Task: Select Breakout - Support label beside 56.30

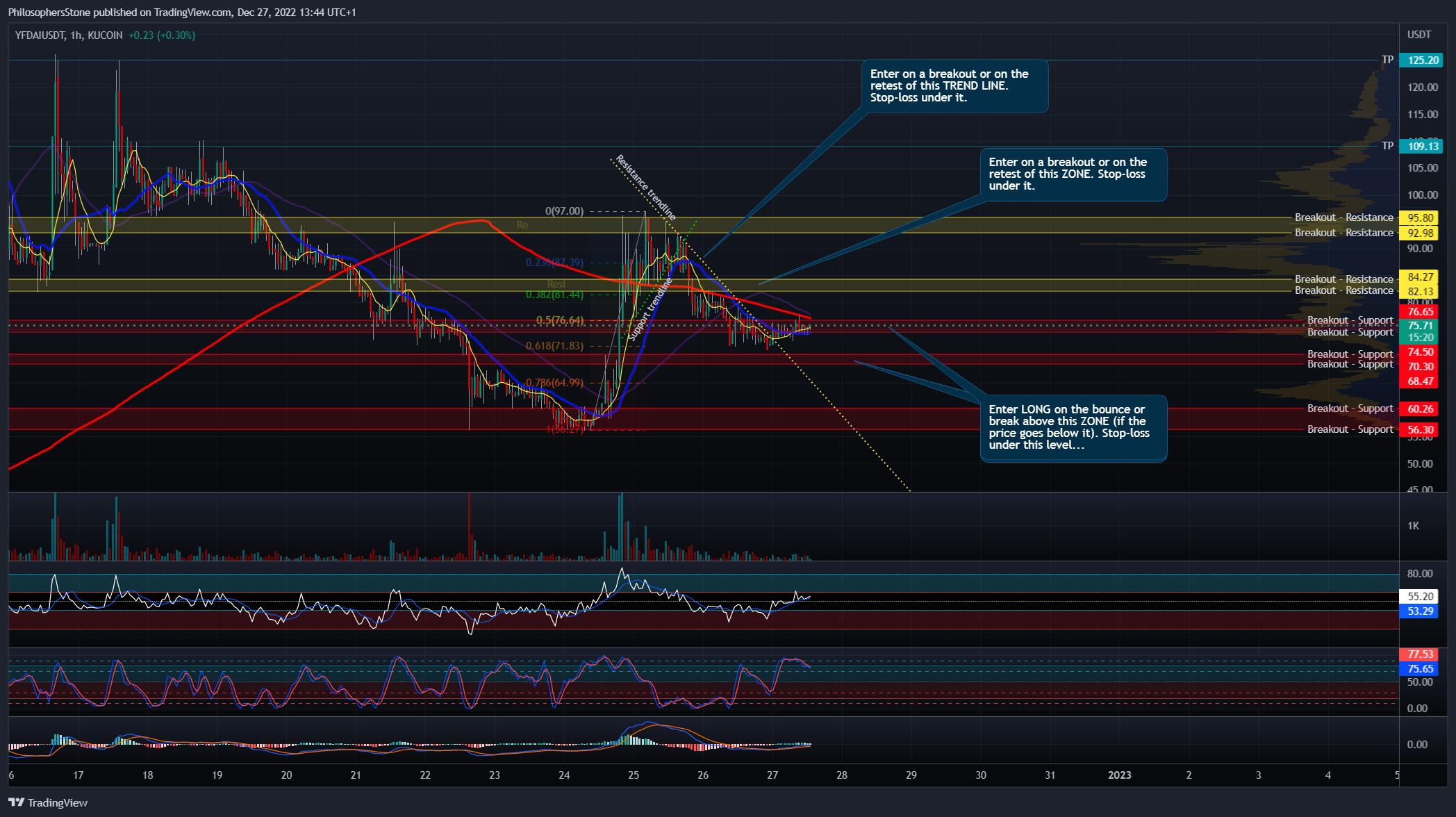Action: tap(1350, 429)
